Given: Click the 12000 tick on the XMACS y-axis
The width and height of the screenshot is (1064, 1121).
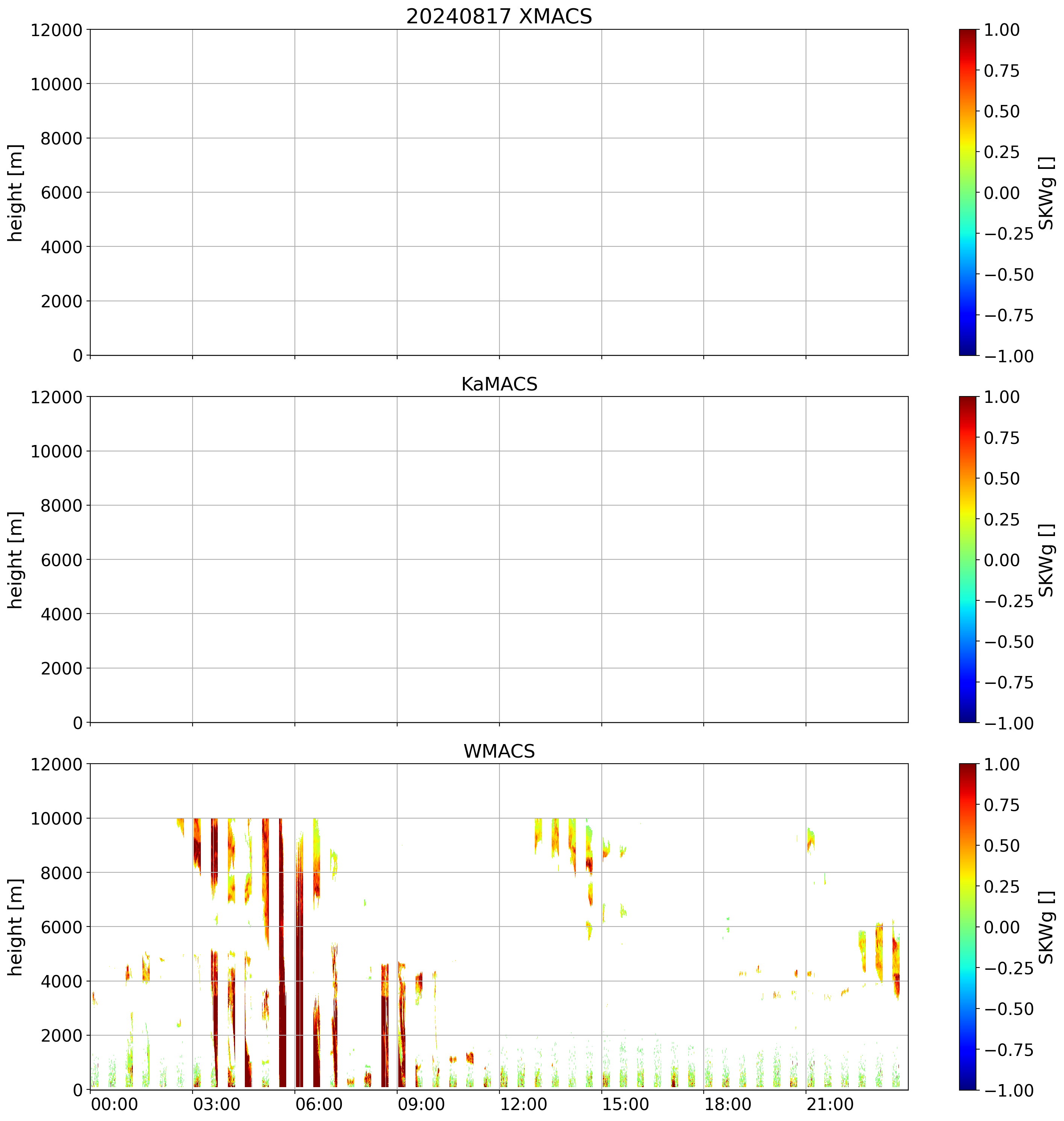Looking at the screenshot, I should point(56,30).
